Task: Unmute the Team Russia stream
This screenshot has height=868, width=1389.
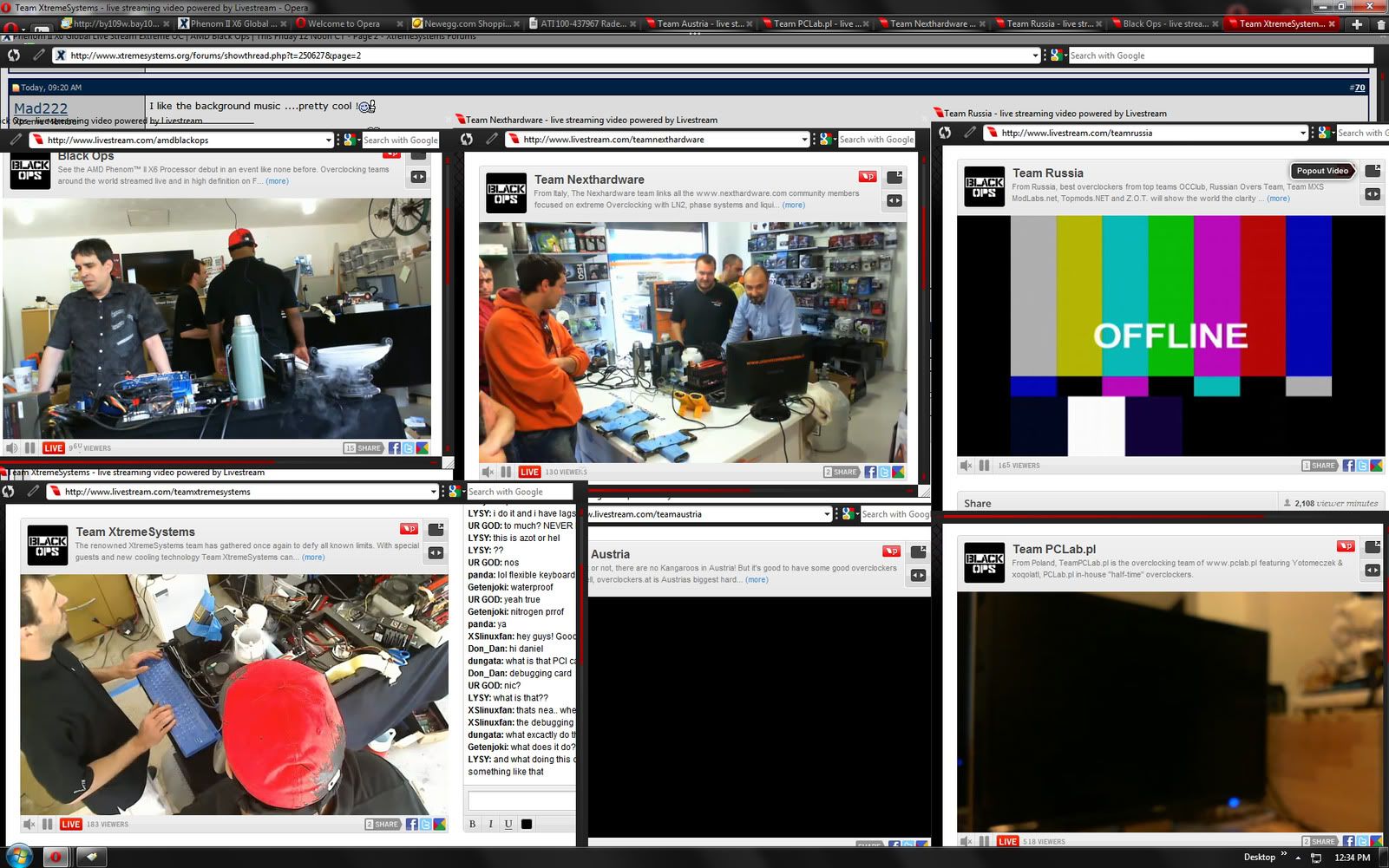Action: tap(966, 466)
